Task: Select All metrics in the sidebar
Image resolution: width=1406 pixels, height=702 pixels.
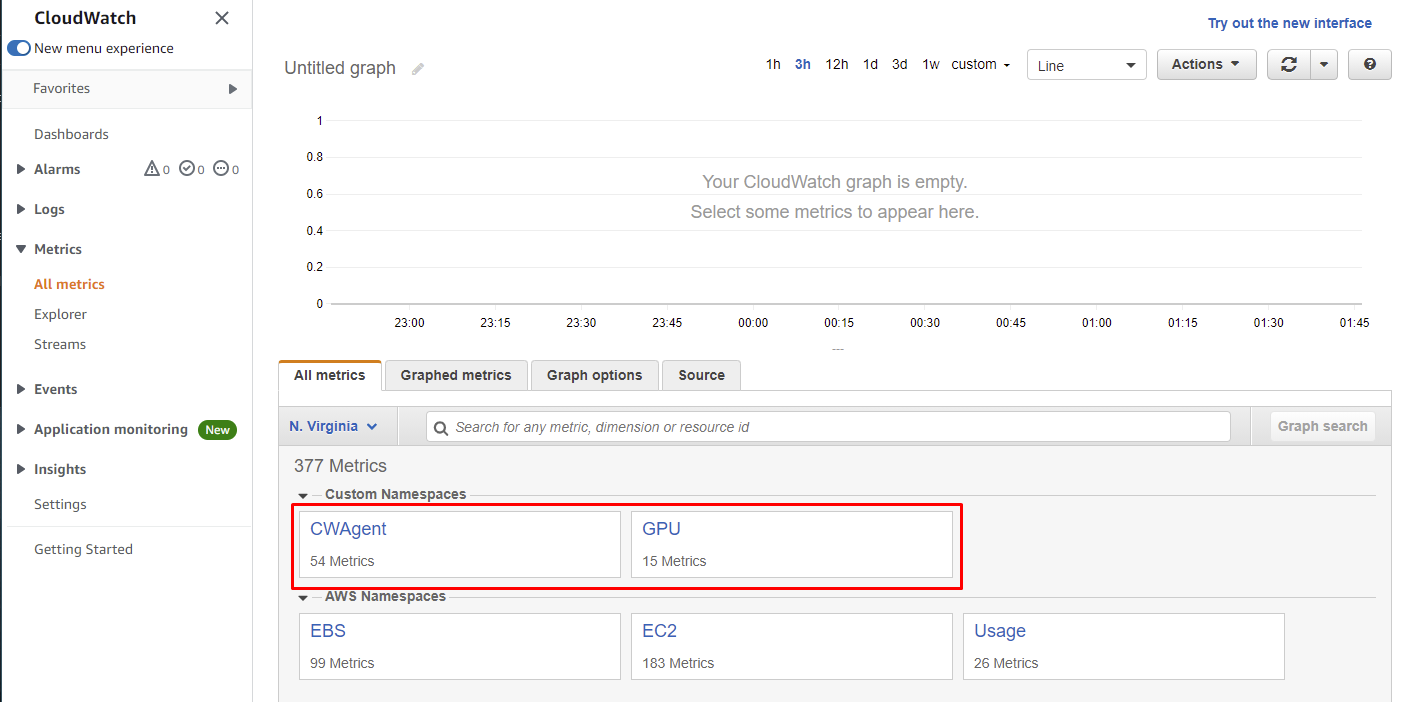Action: 69,284
